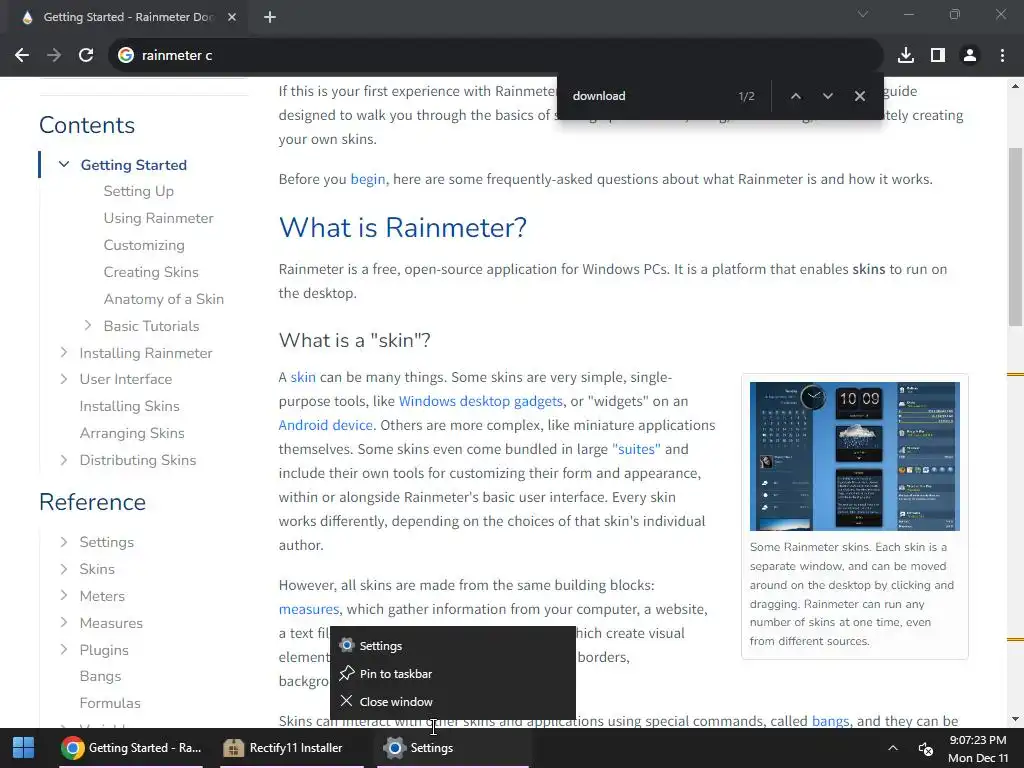1024x768 pixels.
Task: Click the Google icon in the address bar
Action: pyautogui.click(x=125, y=56)
